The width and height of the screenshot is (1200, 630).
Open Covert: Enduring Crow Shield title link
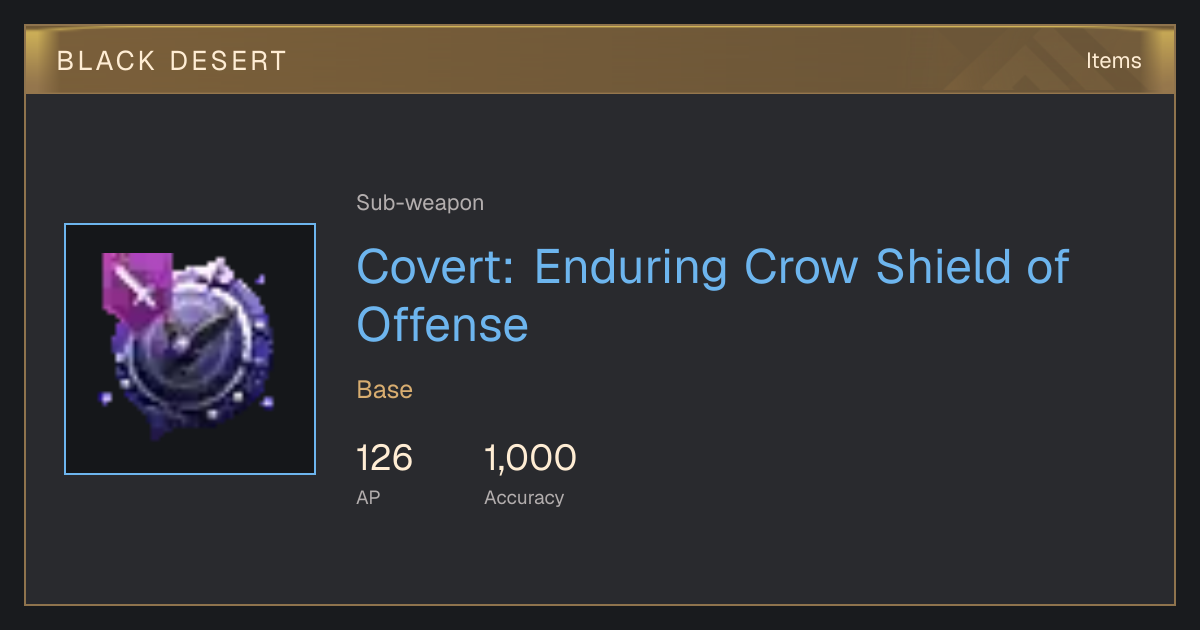tap(713, 295)
